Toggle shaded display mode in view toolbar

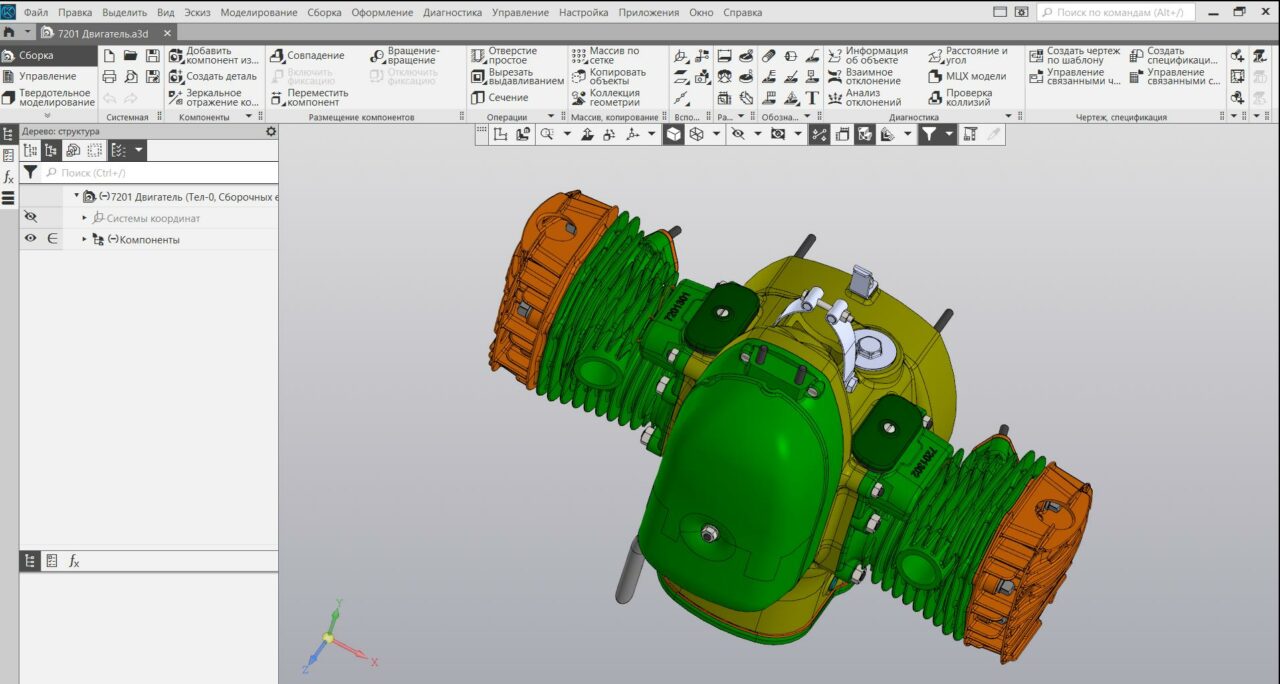[x=674, y=134]
